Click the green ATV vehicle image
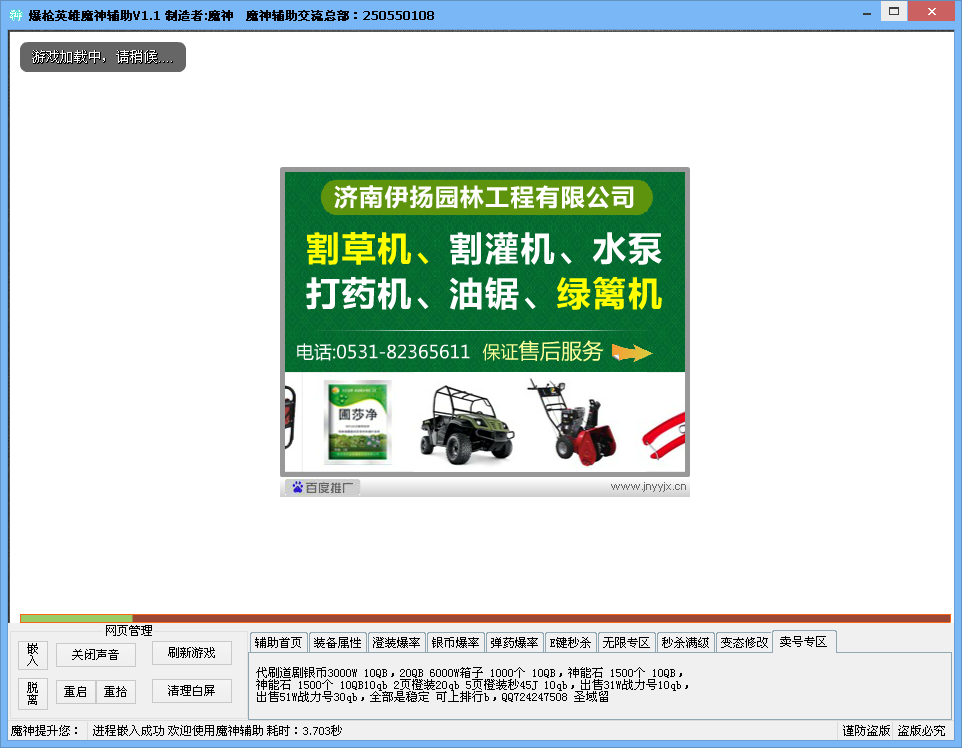 468,425
